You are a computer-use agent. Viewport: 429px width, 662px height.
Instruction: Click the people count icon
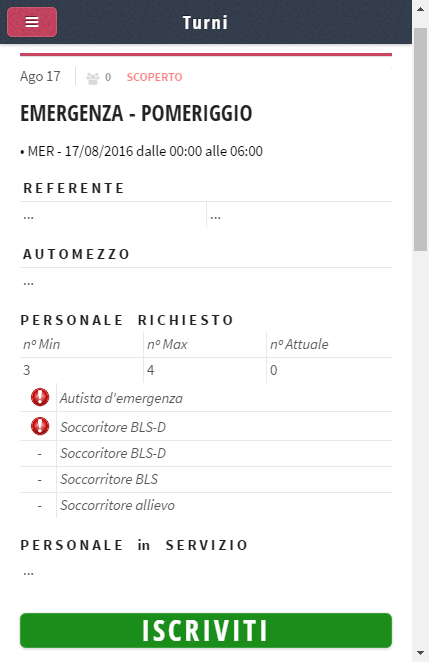pyautogui.click(x=93, y=78)
